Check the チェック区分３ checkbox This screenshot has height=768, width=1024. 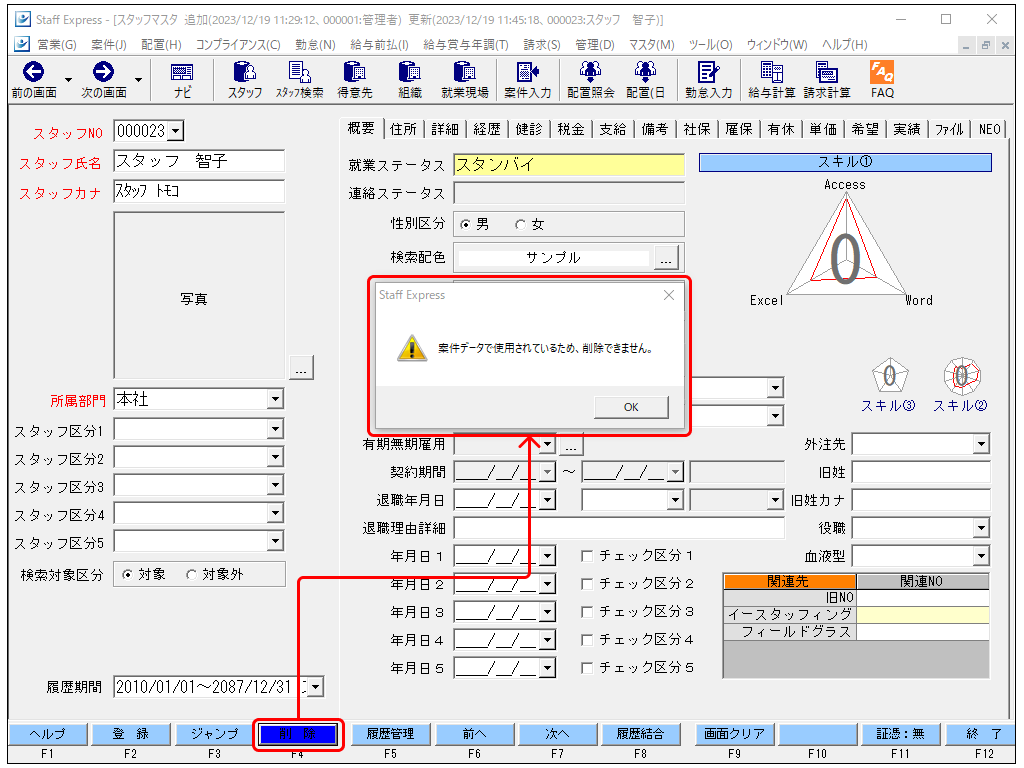587,612
